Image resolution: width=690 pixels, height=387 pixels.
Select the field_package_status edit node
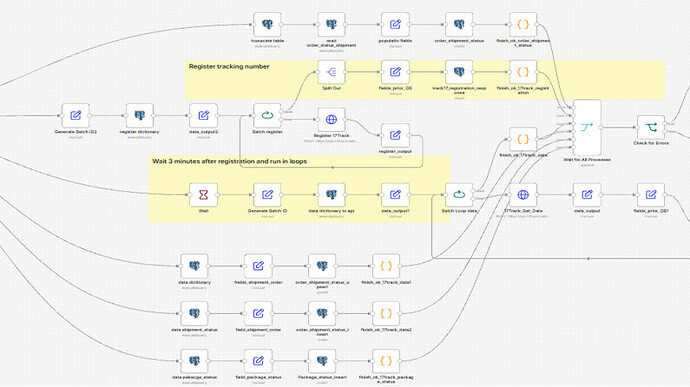click(258, 361)
